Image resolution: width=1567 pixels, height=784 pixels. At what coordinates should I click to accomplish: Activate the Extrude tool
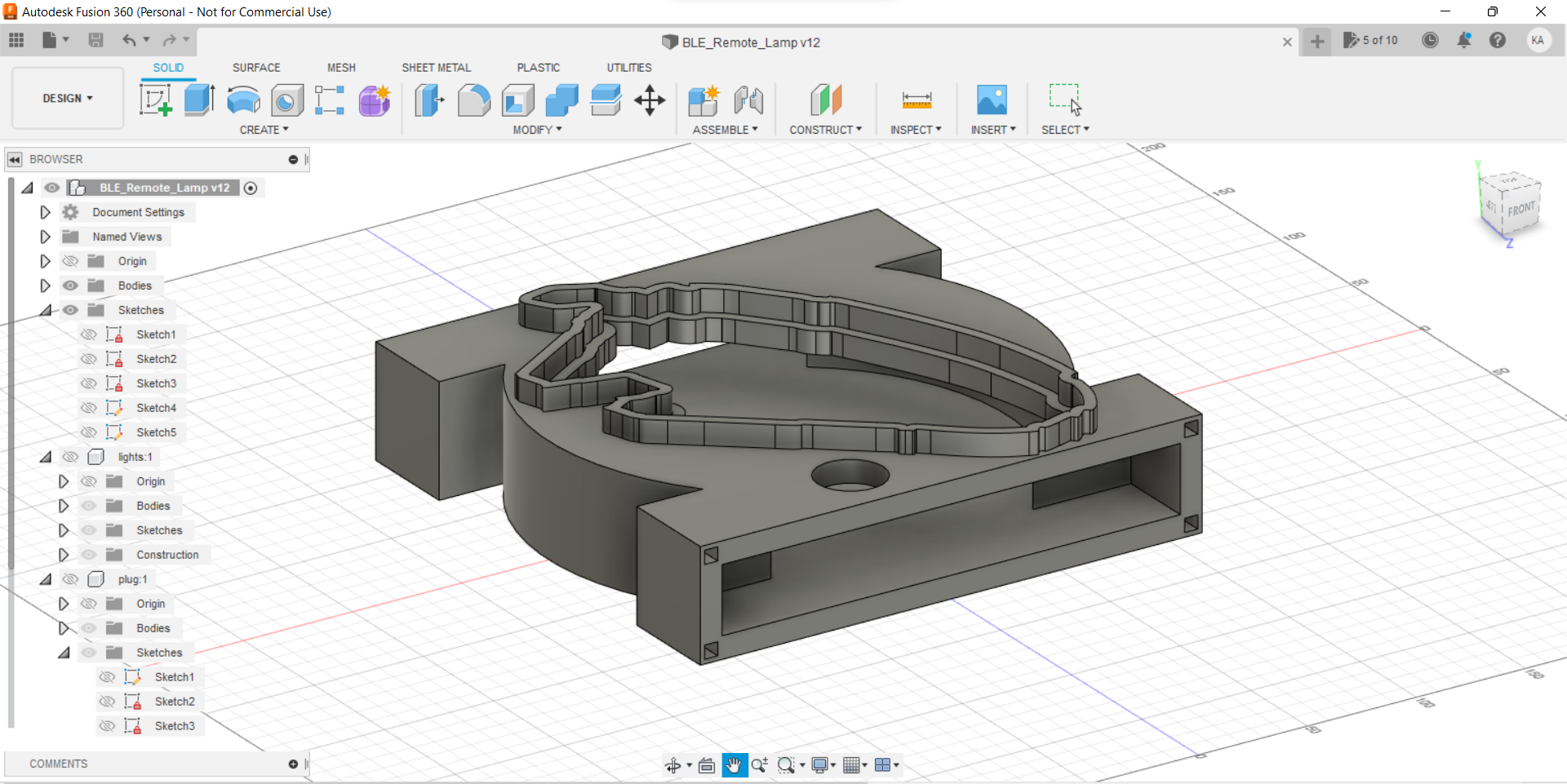click(x=199, y=100)
